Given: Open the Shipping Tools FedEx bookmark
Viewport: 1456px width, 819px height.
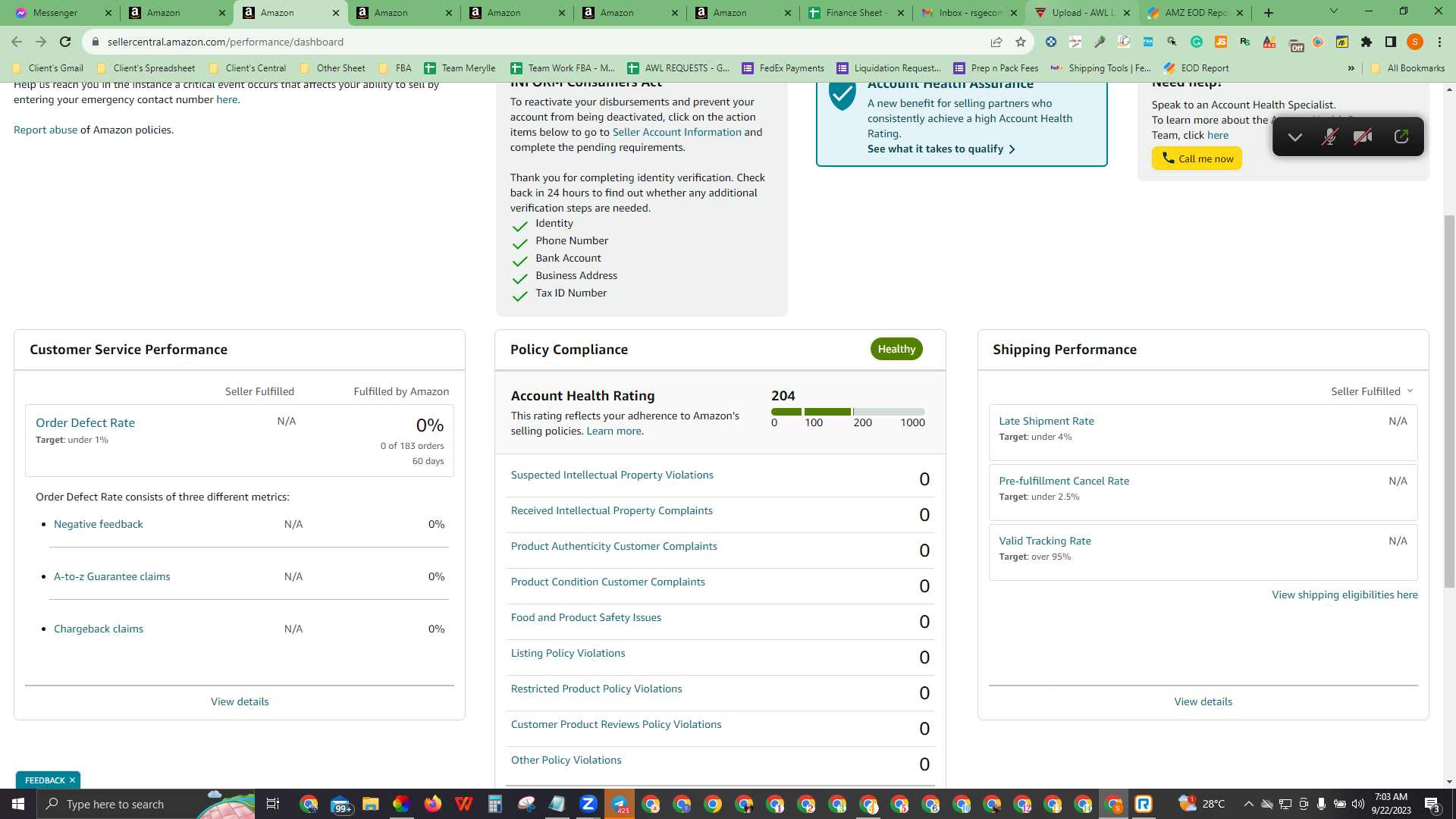Looking at the screenshot, I should pyautogui.click(x=1101, y=68).
